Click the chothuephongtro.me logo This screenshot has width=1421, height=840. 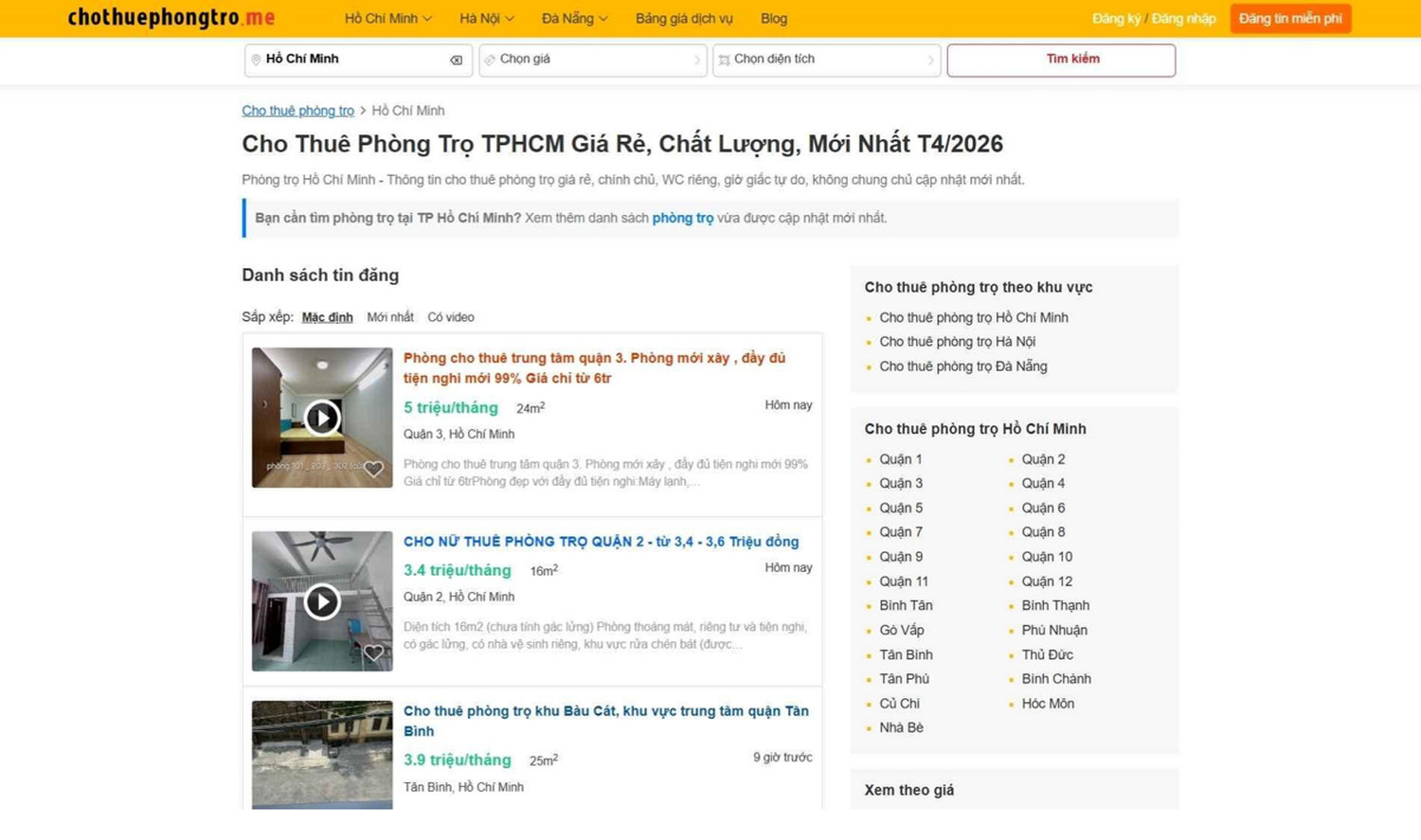(171, 18)
